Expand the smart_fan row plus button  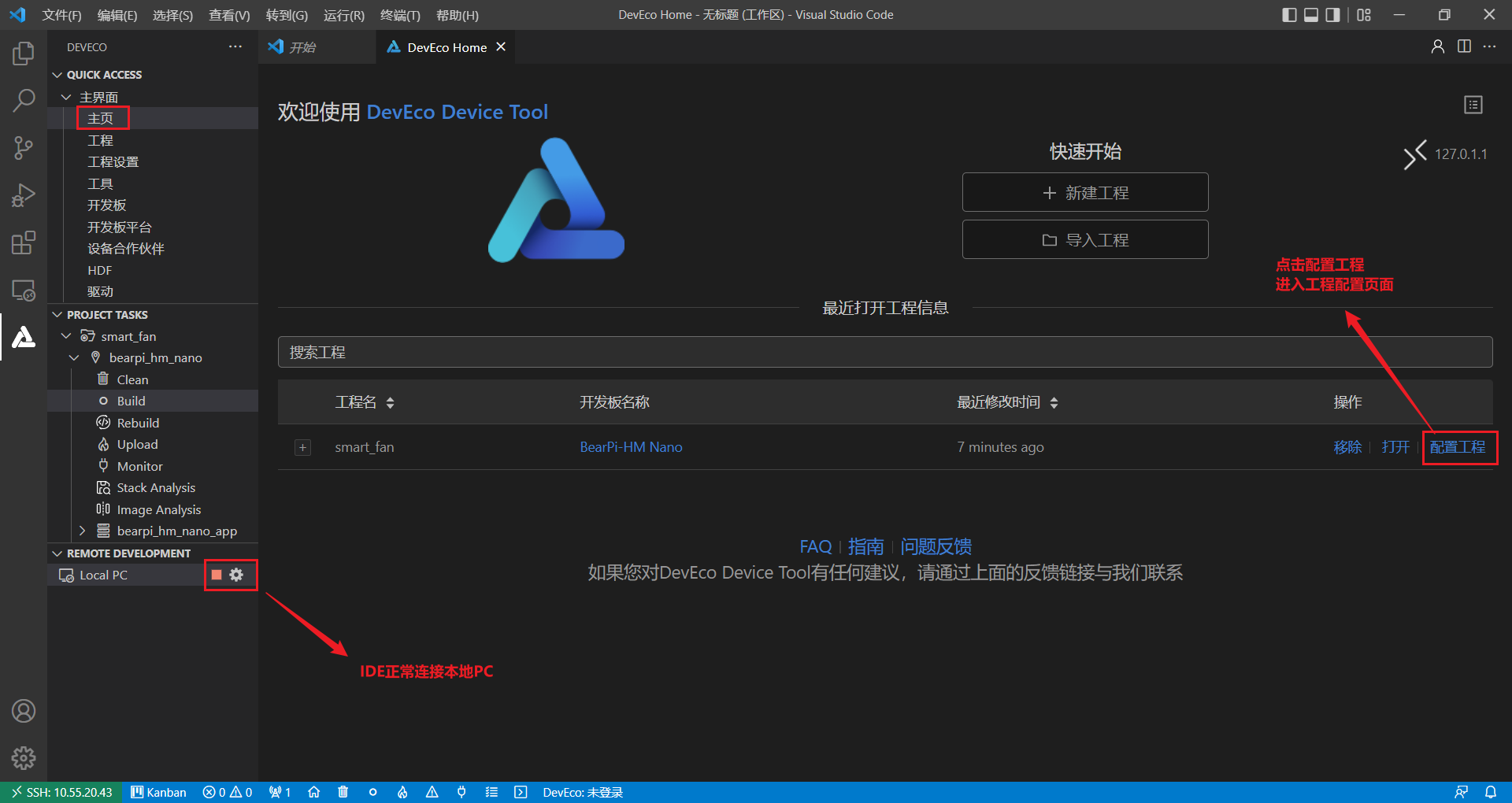click(x=302, y=447)
